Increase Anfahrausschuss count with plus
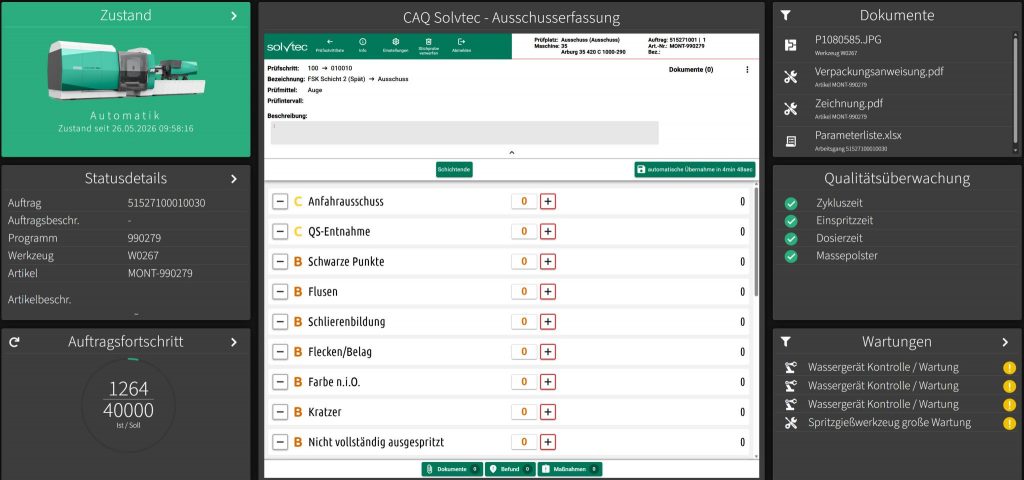Viewport: 1024px width, 480px height. (x=548, y=202)
